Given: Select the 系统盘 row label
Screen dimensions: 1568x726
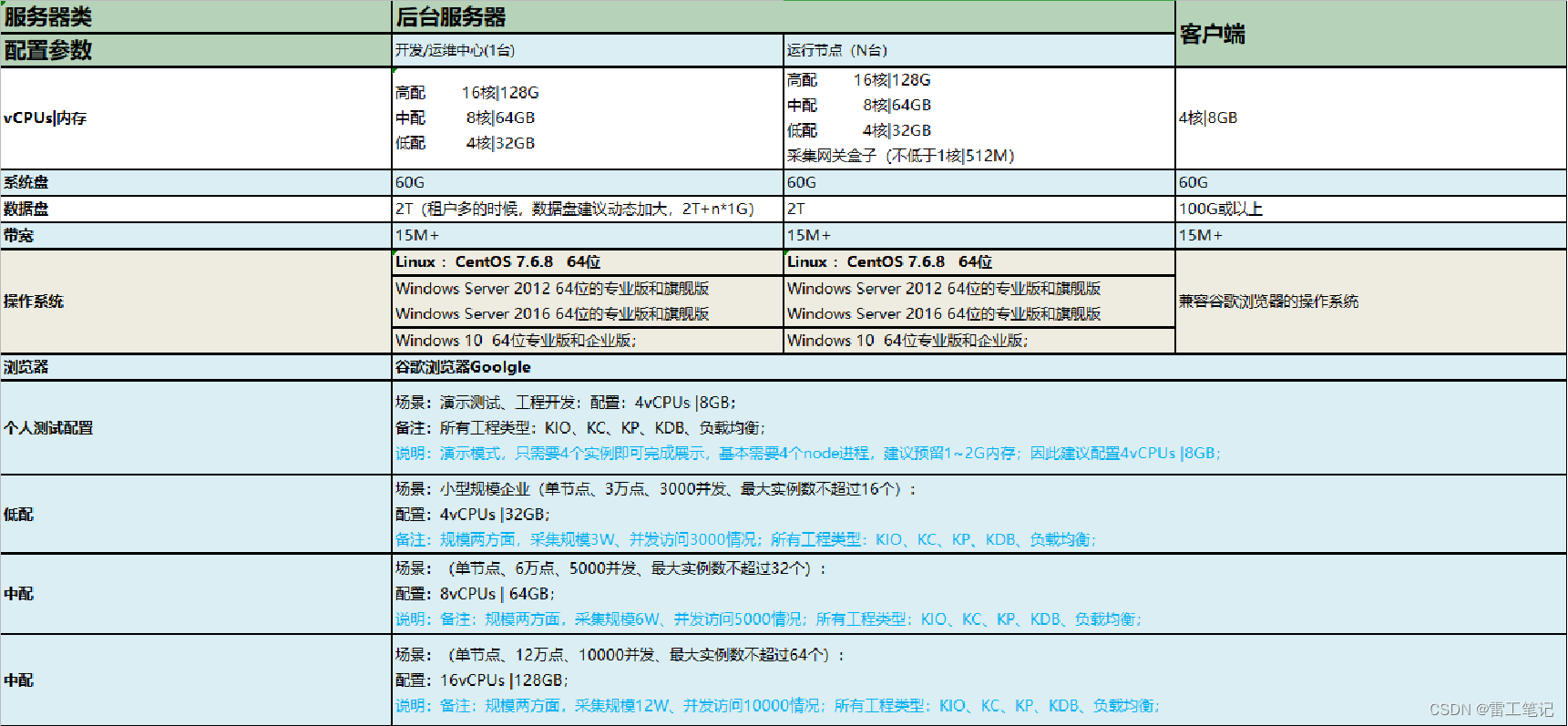Looking at the screenshot, I should pyautogui.click(x=196, y=182).
